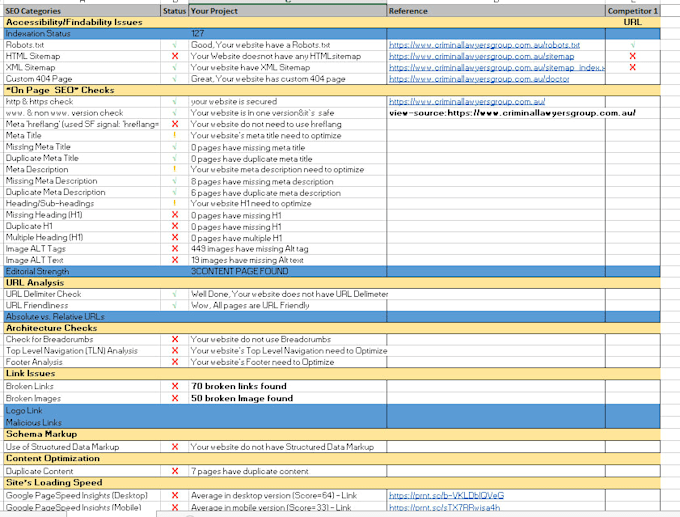Select the 'Indexation Status' cell

[x=82, y=33]
